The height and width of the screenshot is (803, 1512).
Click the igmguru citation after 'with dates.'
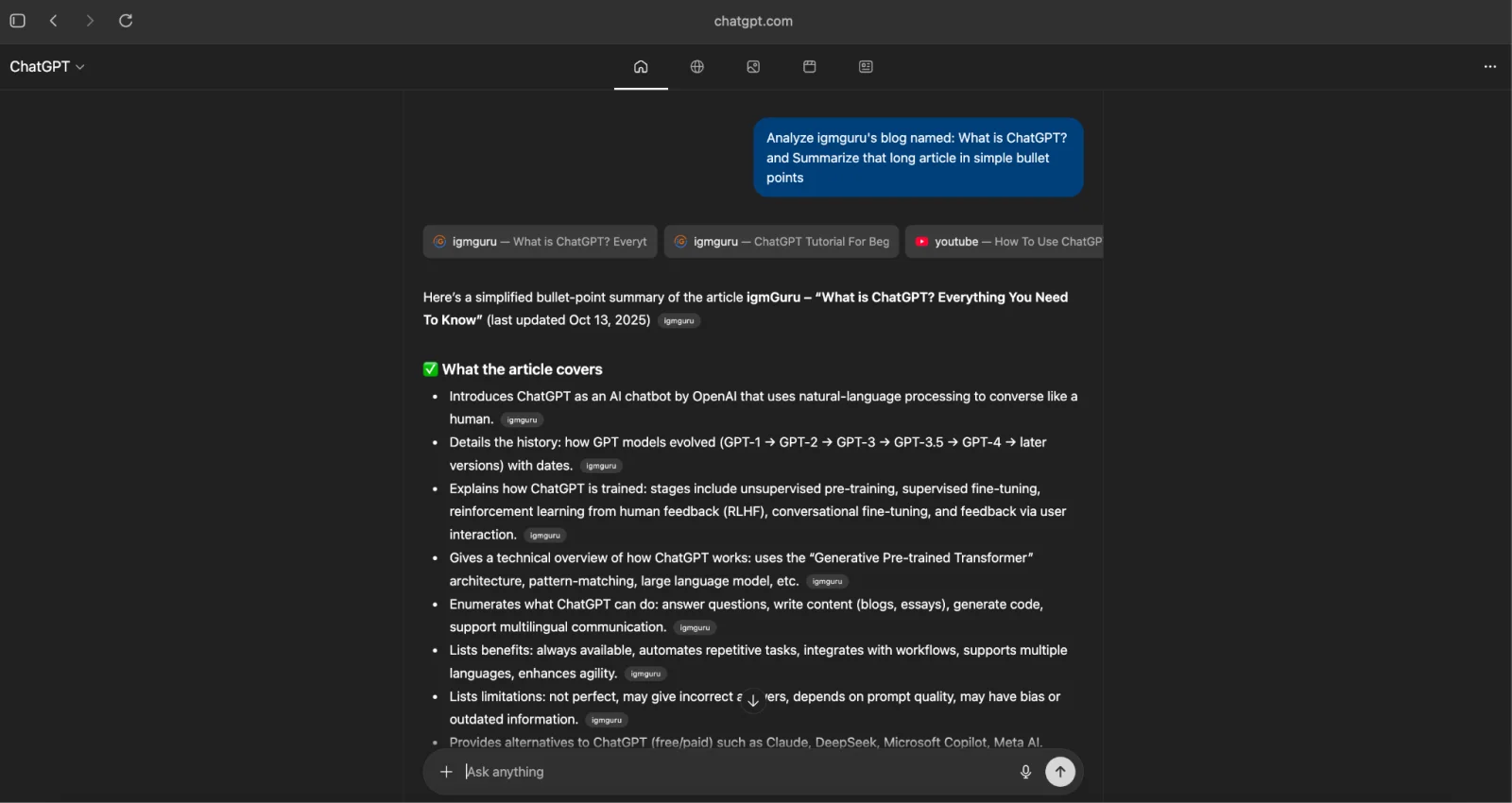coord(601,466)
